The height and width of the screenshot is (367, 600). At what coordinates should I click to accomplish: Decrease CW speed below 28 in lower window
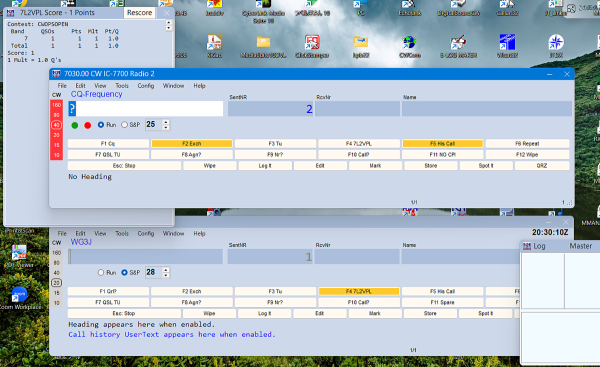166,275
